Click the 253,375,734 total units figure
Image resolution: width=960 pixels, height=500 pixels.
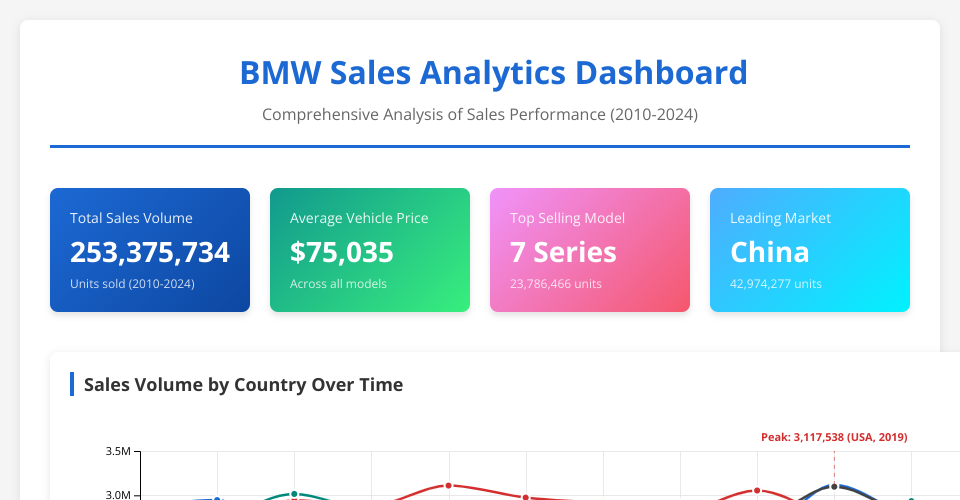point(150,253)
